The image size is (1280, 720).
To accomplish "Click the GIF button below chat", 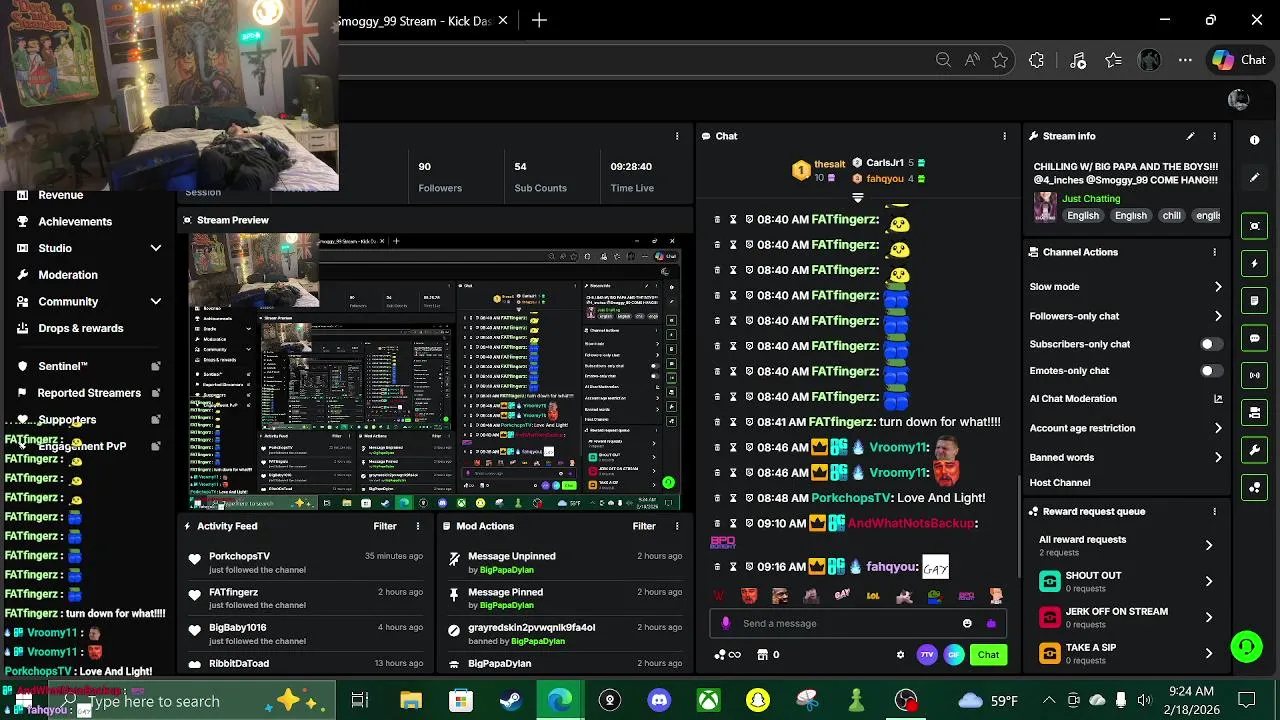I will [953, 655].
